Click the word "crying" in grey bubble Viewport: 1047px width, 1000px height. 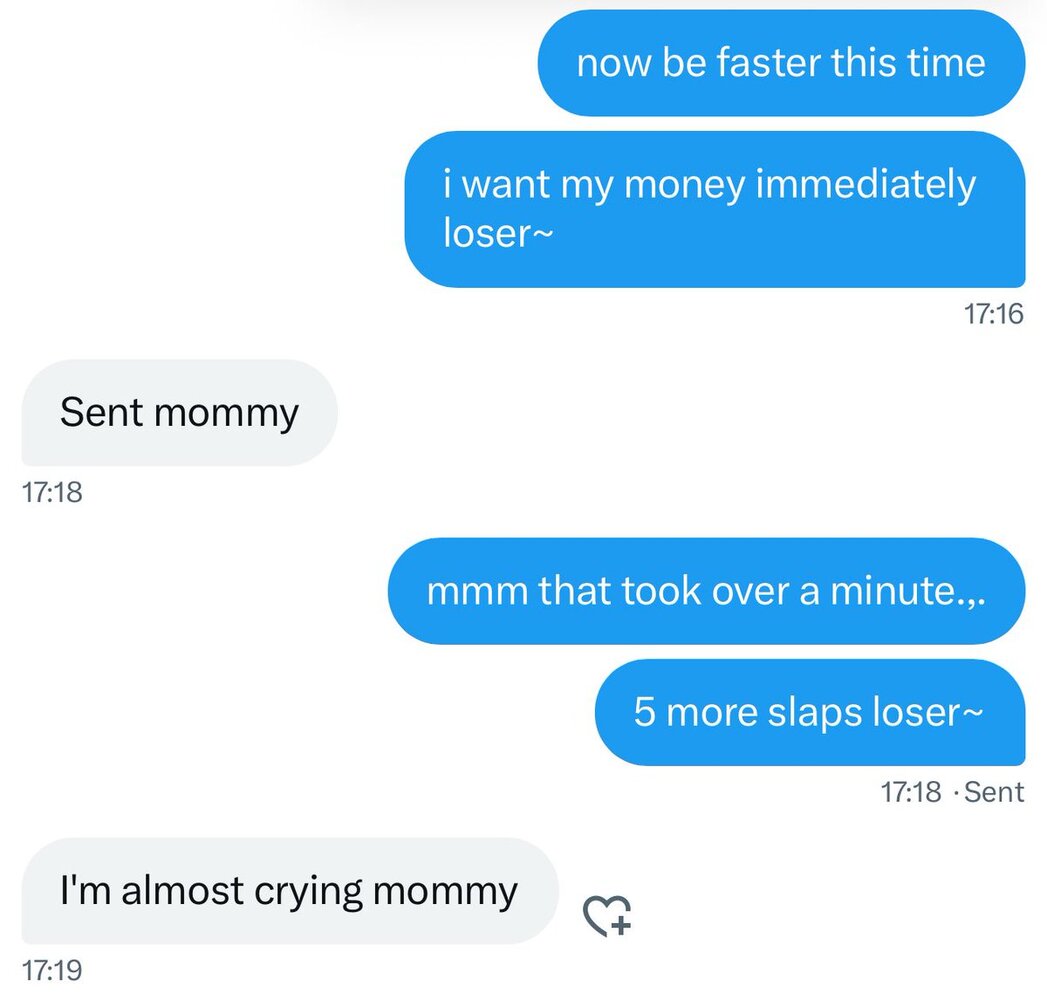click(311, 891)
